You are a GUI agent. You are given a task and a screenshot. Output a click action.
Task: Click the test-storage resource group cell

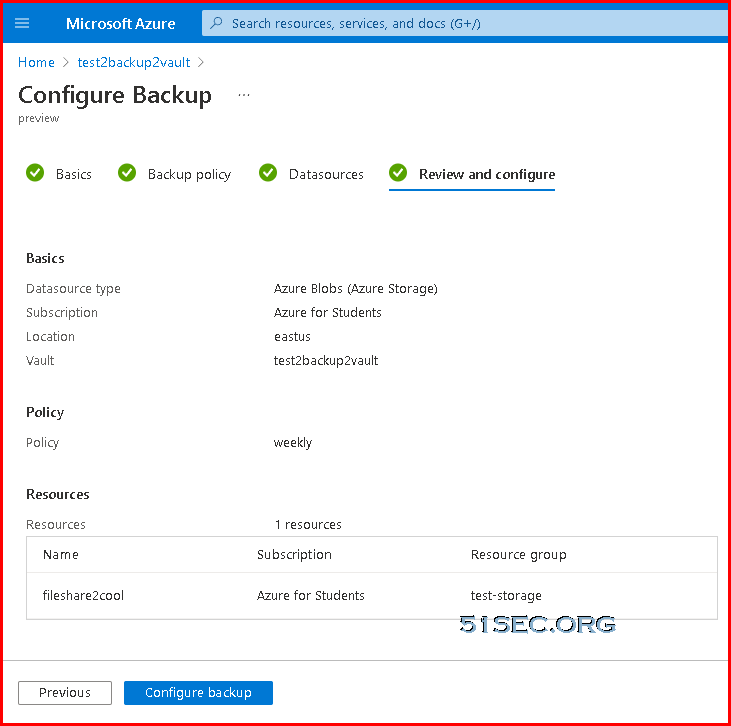506,595
